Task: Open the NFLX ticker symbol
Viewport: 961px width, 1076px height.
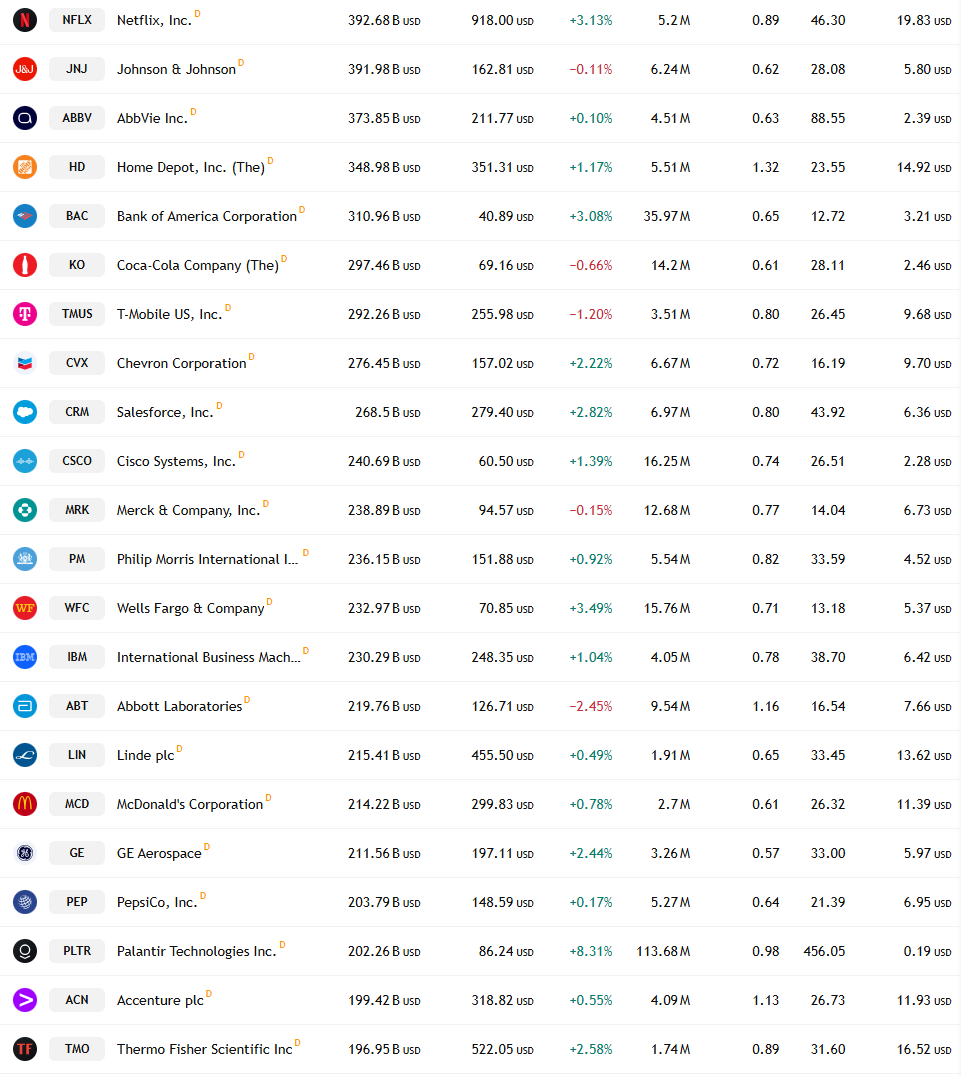Action: click(77, 20)
